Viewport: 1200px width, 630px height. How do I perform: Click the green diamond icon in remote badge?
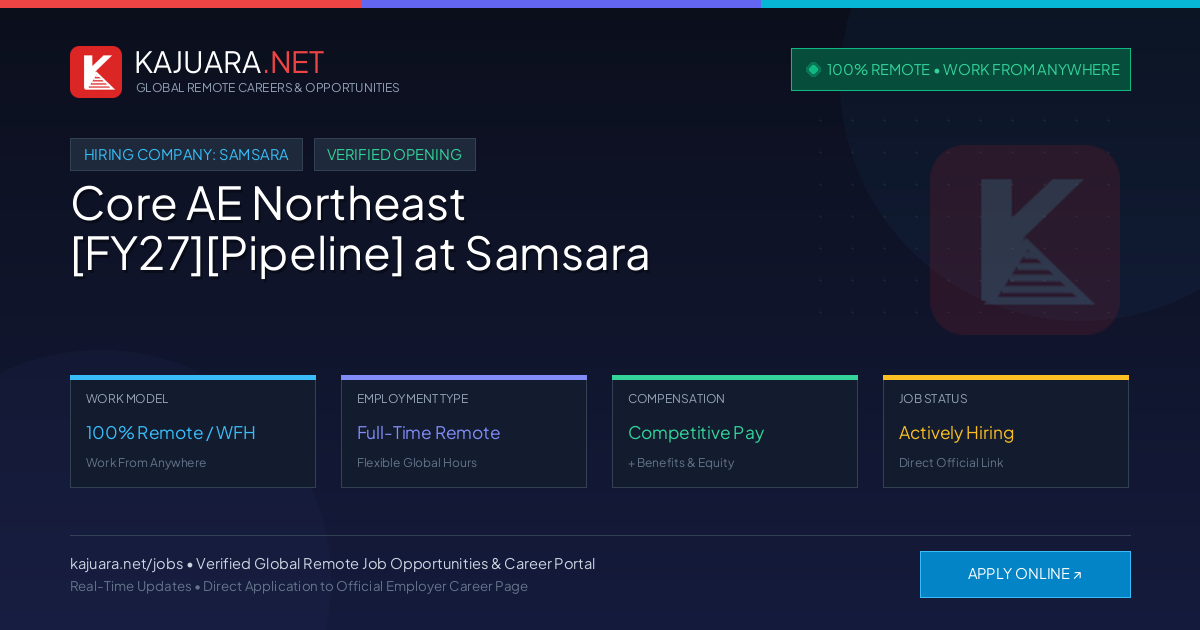(813, 69)
